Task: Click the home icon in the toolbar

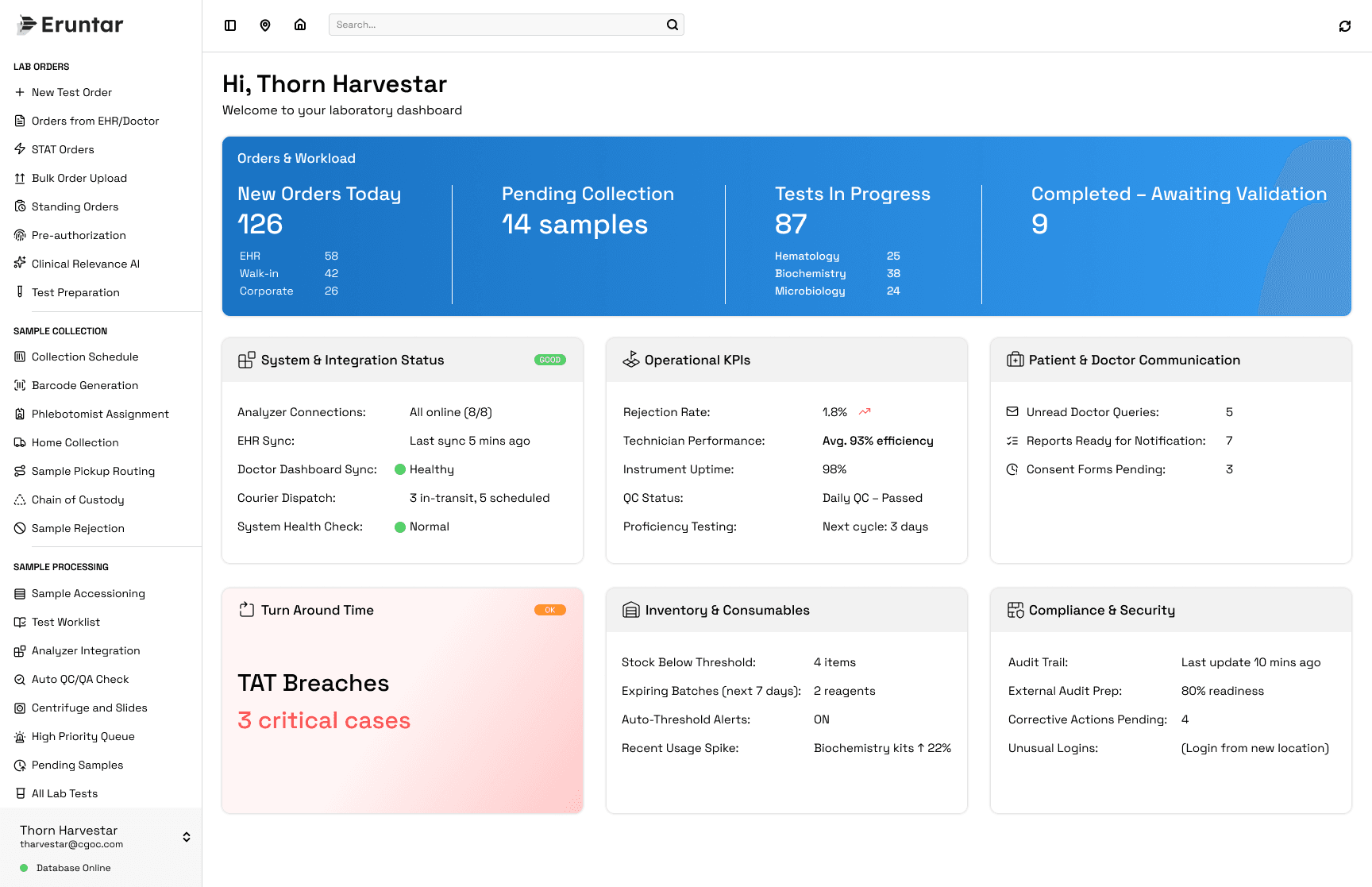Action: (x=300, y=25)
